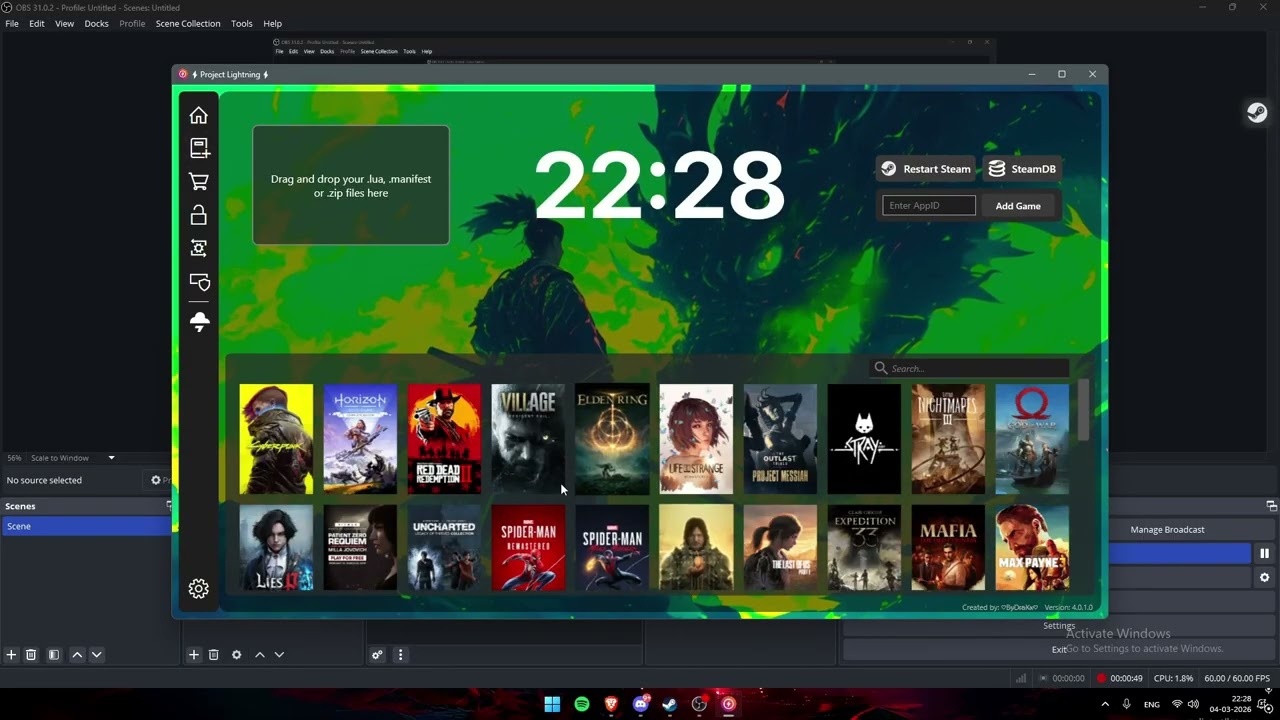Move the source up in Sources dock
The width and height of the screenshot is (1280, 720).
coord(260,655)
